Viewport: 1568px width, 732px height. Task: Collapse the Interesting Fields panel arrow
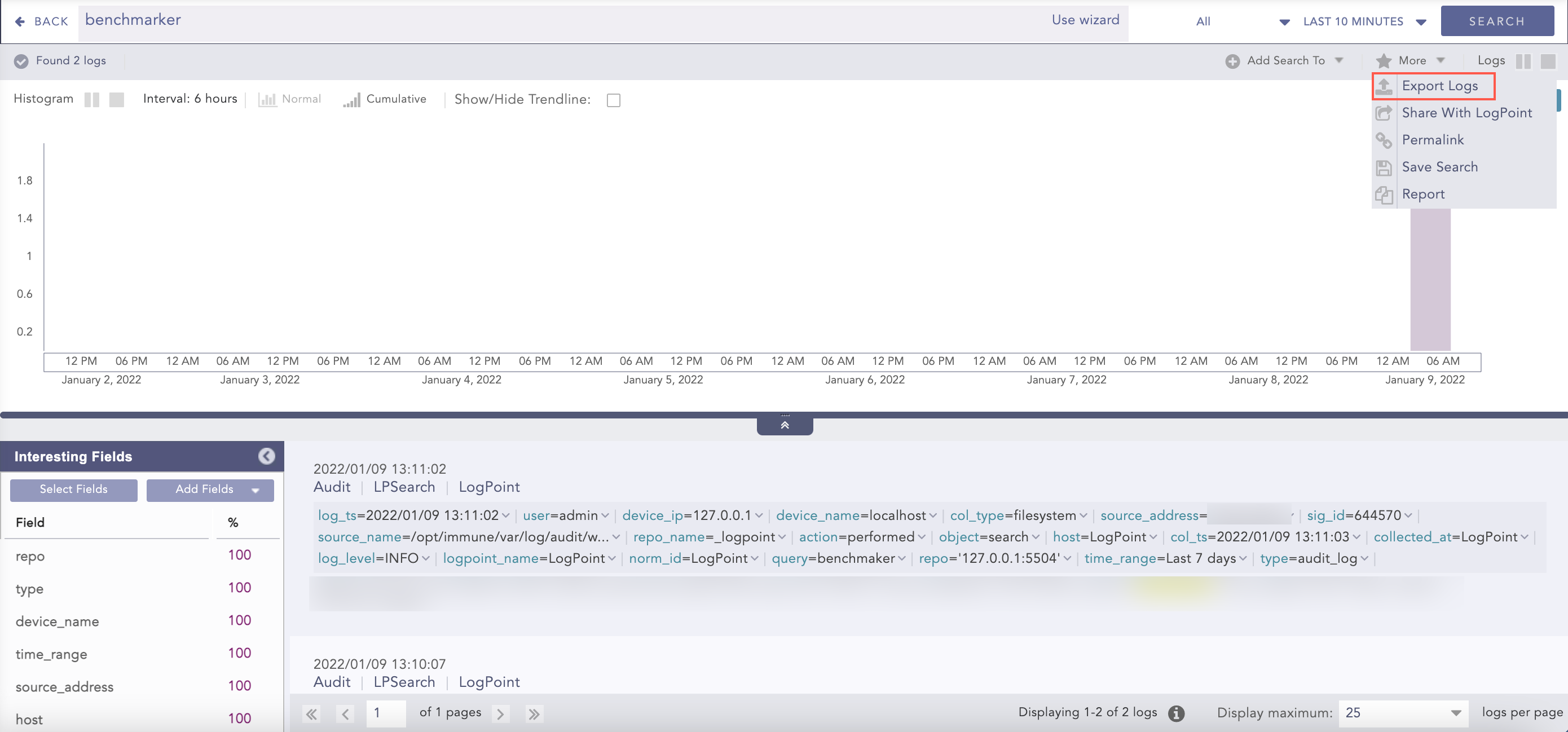pos(266,456)
